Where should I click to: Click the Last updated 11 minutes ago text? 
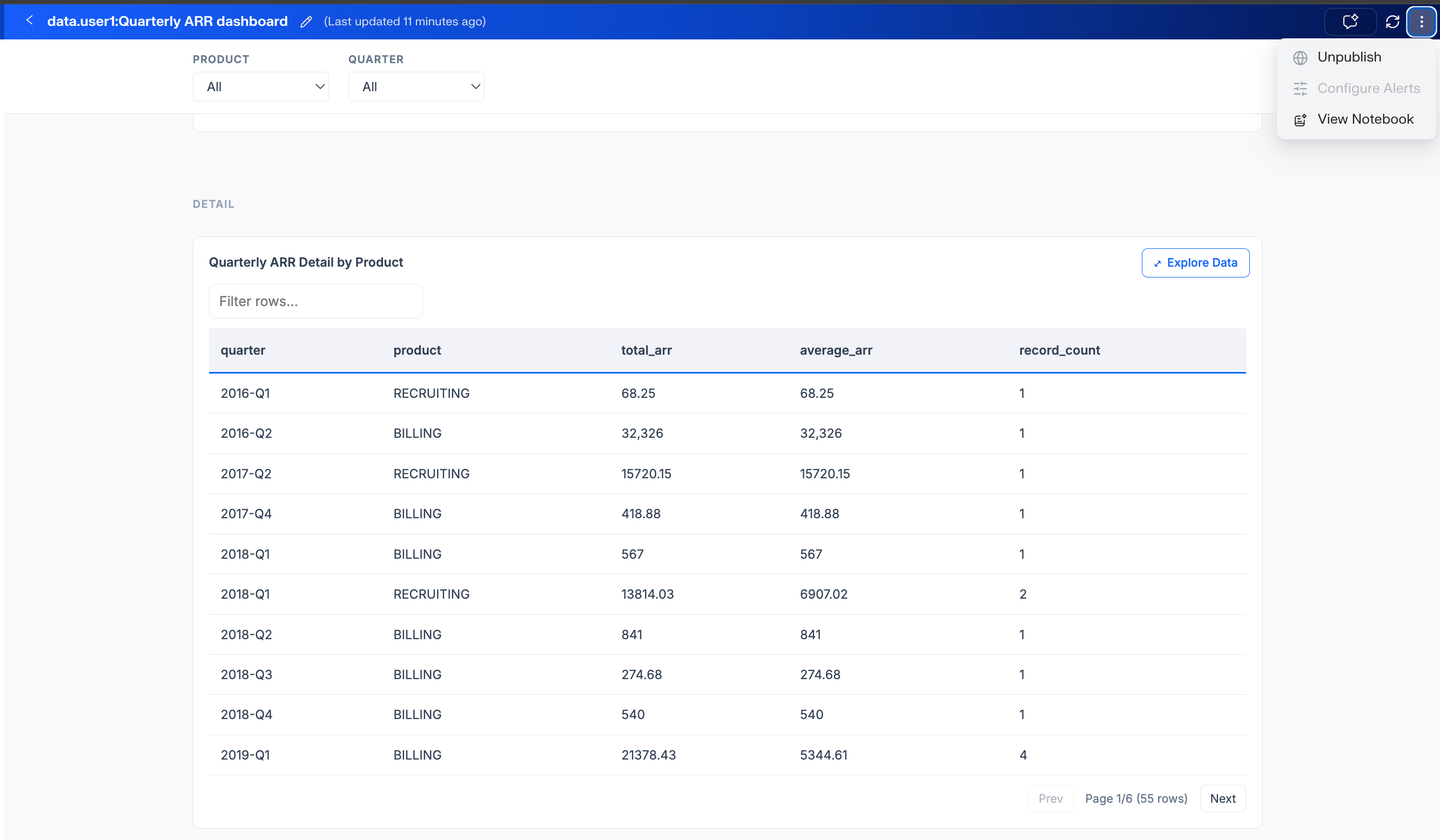[x=405, y=22]
